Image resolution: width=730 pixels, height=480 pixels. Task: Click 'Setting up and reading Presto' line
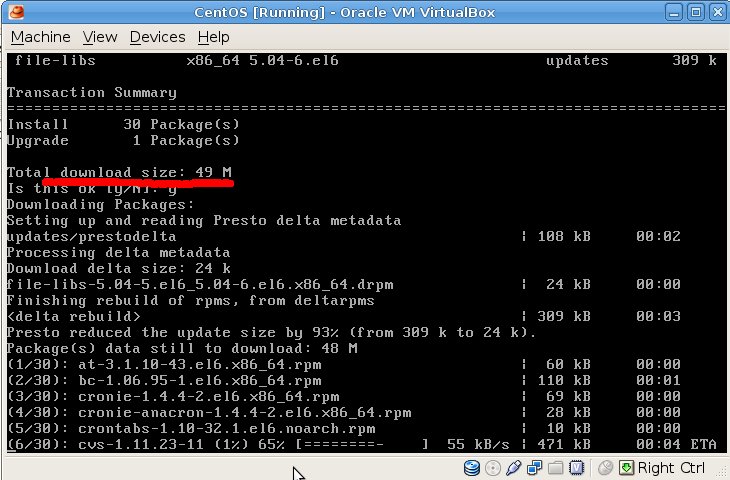point(204,220)
